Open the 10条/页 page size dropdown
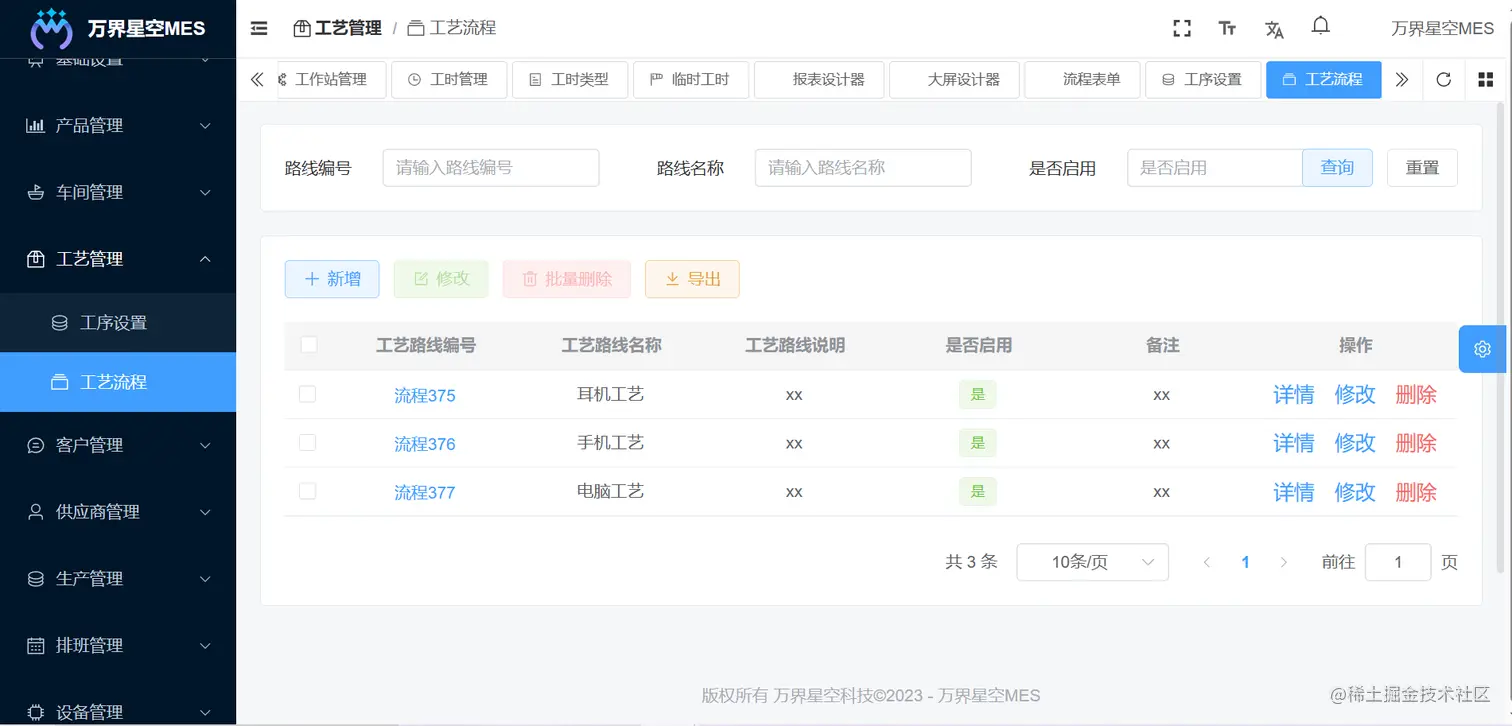This screenshot has height=726, width=1512. pyautogui.click(x=1092, y=562)
